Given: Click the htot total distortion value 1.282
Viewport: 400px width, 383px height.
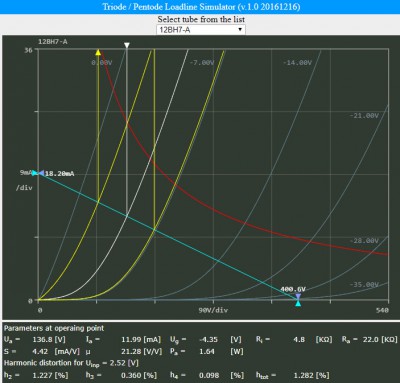Looking at the screenshot, I should tap(303, 375).
